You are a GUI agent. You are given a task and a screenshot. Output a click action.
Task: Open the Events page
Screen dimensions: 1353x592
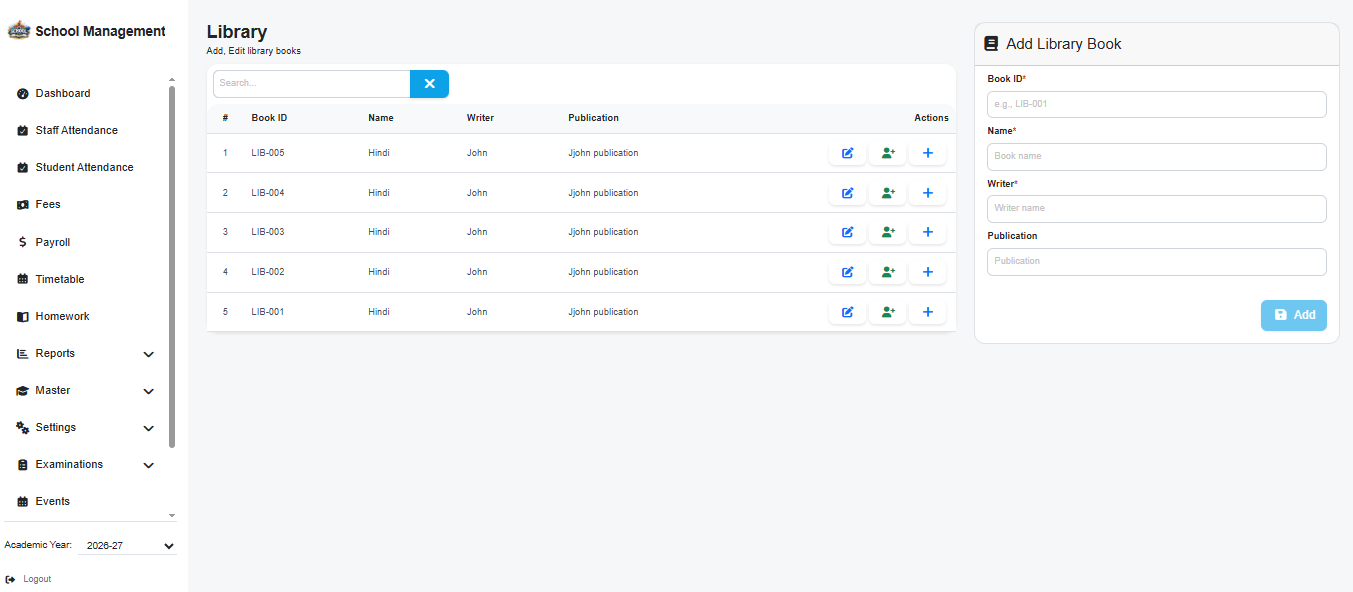(53, 501)
